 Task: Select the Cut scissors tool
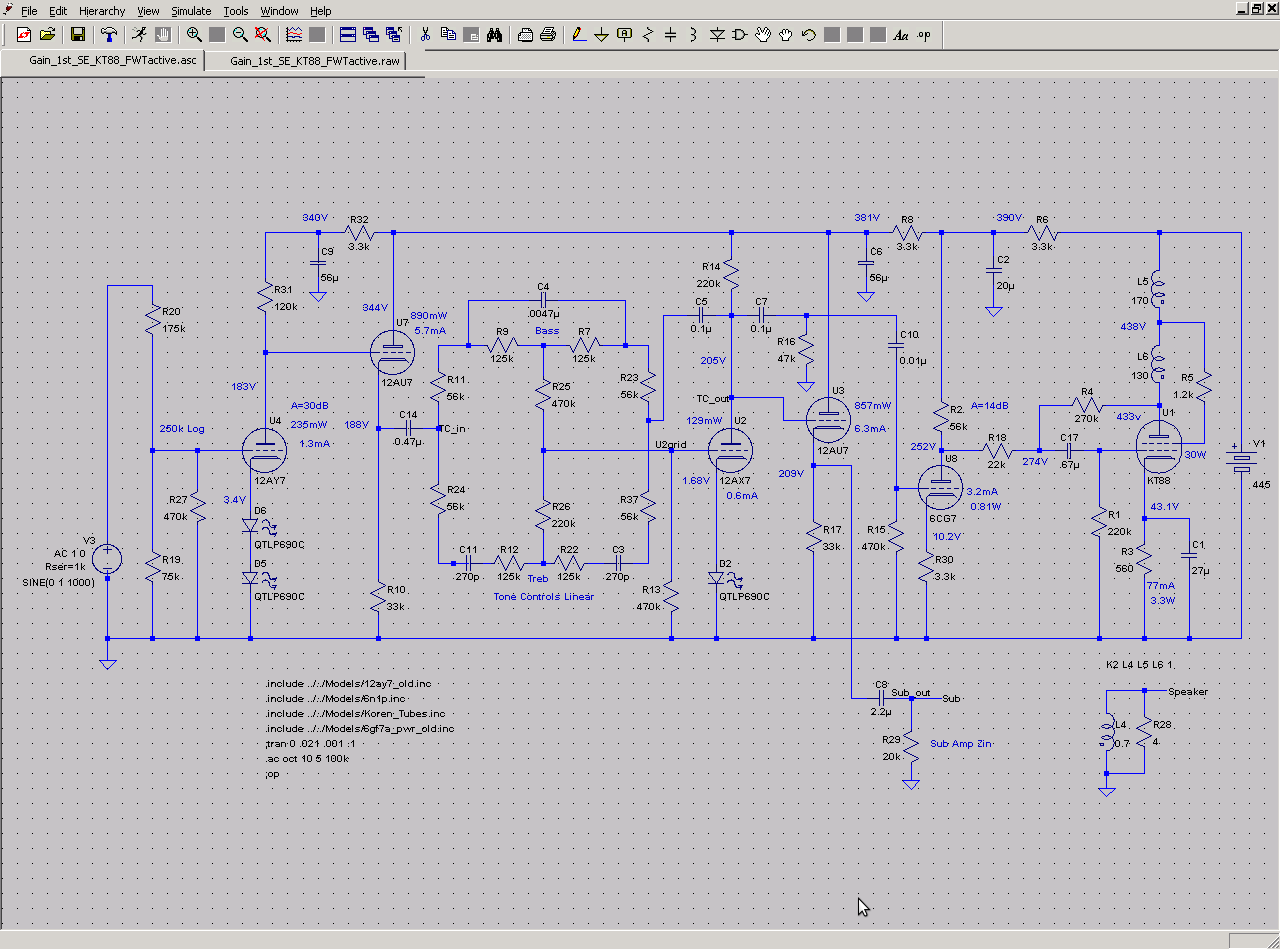425,35
